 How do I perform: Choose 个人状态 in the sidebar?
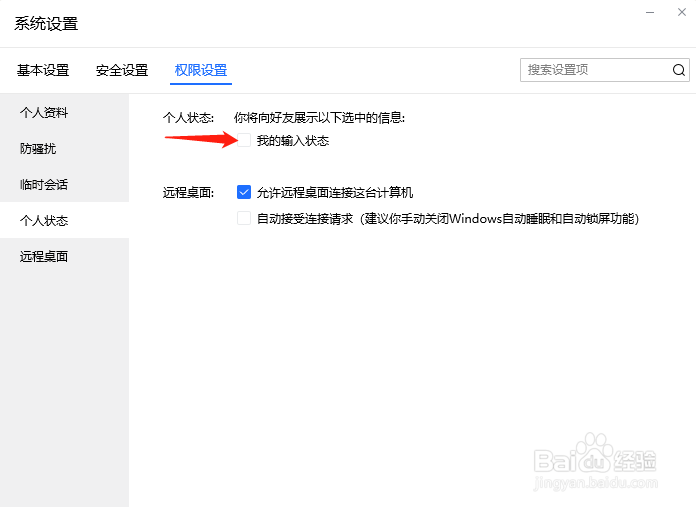(x=64, y=220)
